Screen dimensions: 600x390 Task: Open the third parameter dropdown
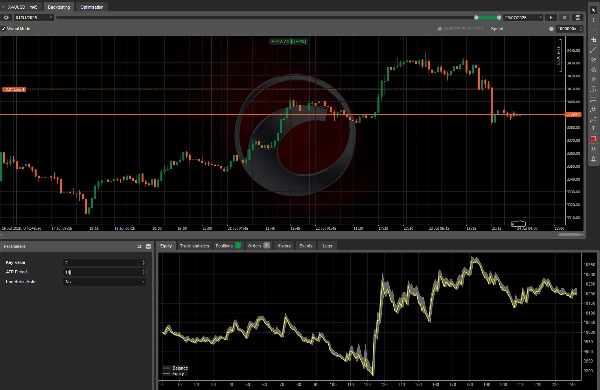(x=104, y=282)
